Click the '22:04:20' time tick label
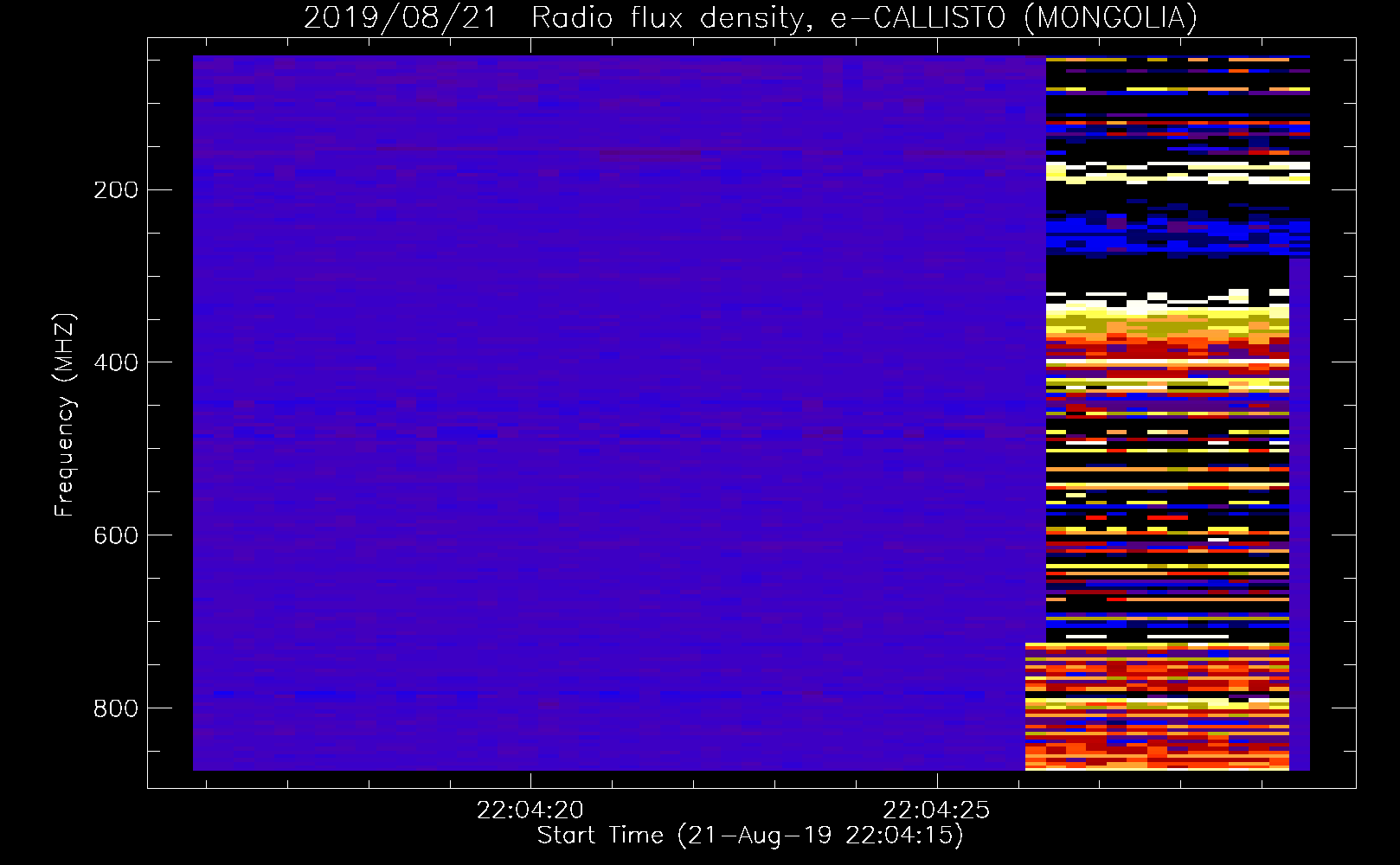 click(x=530, y=811)
